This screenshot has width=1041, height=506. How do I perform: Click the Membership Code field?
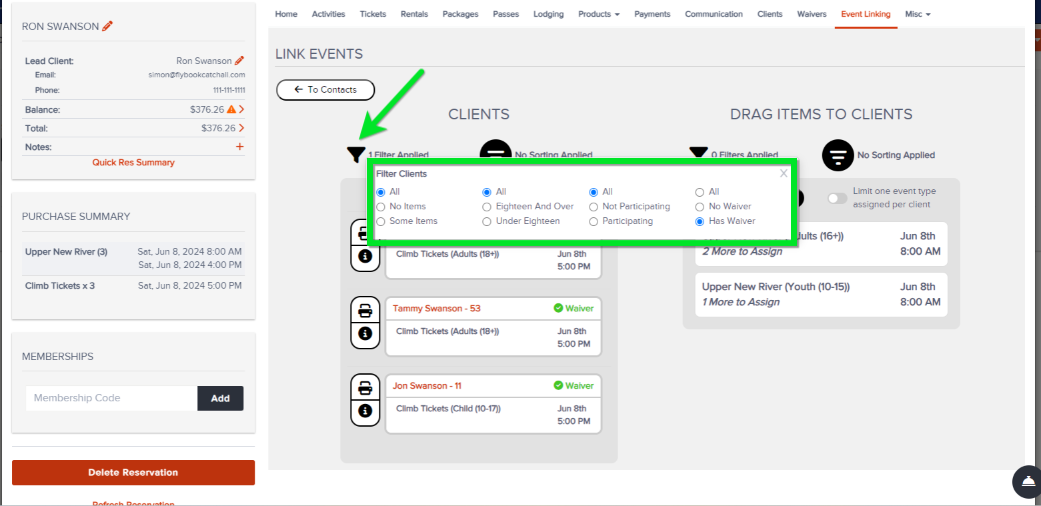click(112, 398)
